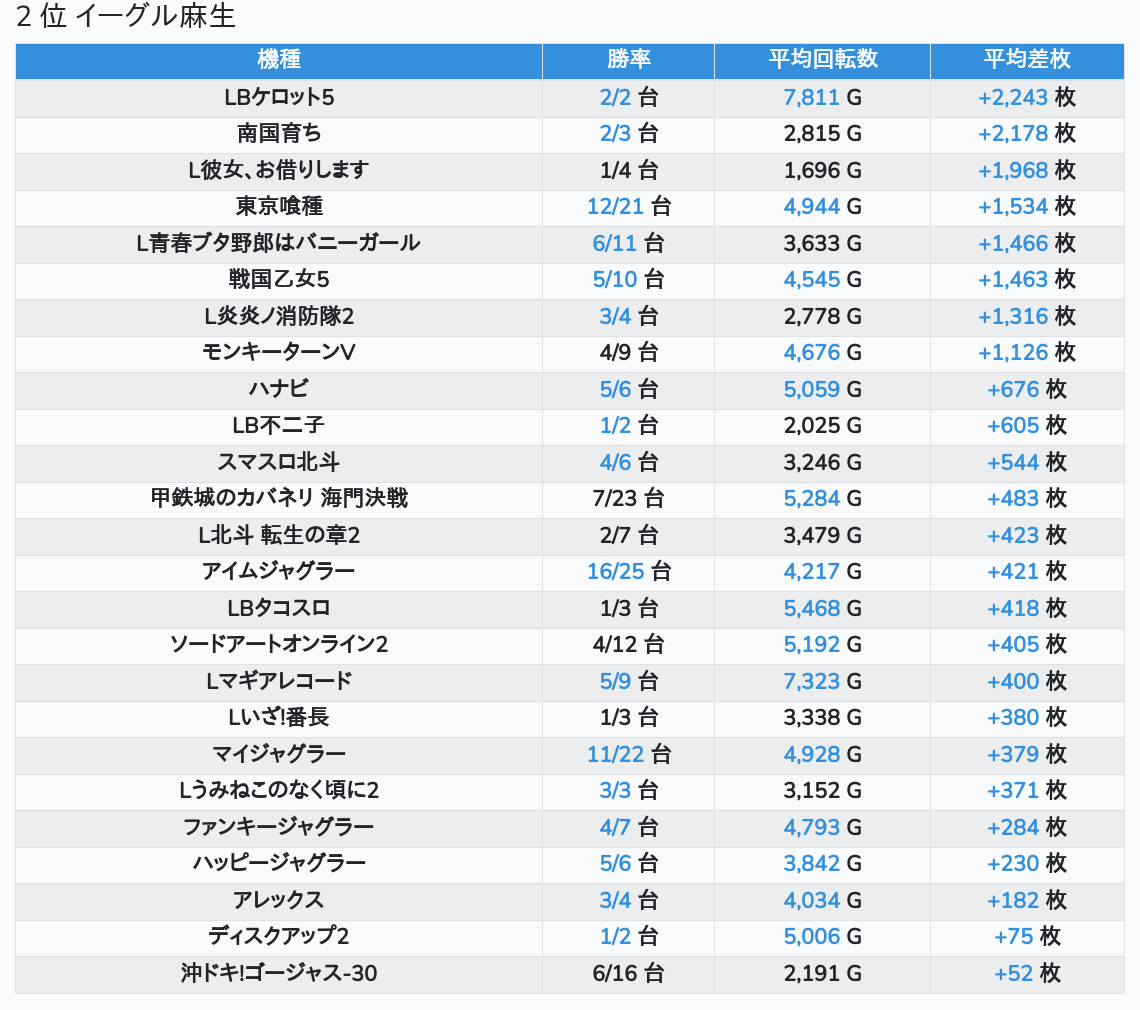Screen dimensions: 1140x1010
Task: Select the スマスロ北斗 machine name
Action: 278,462
